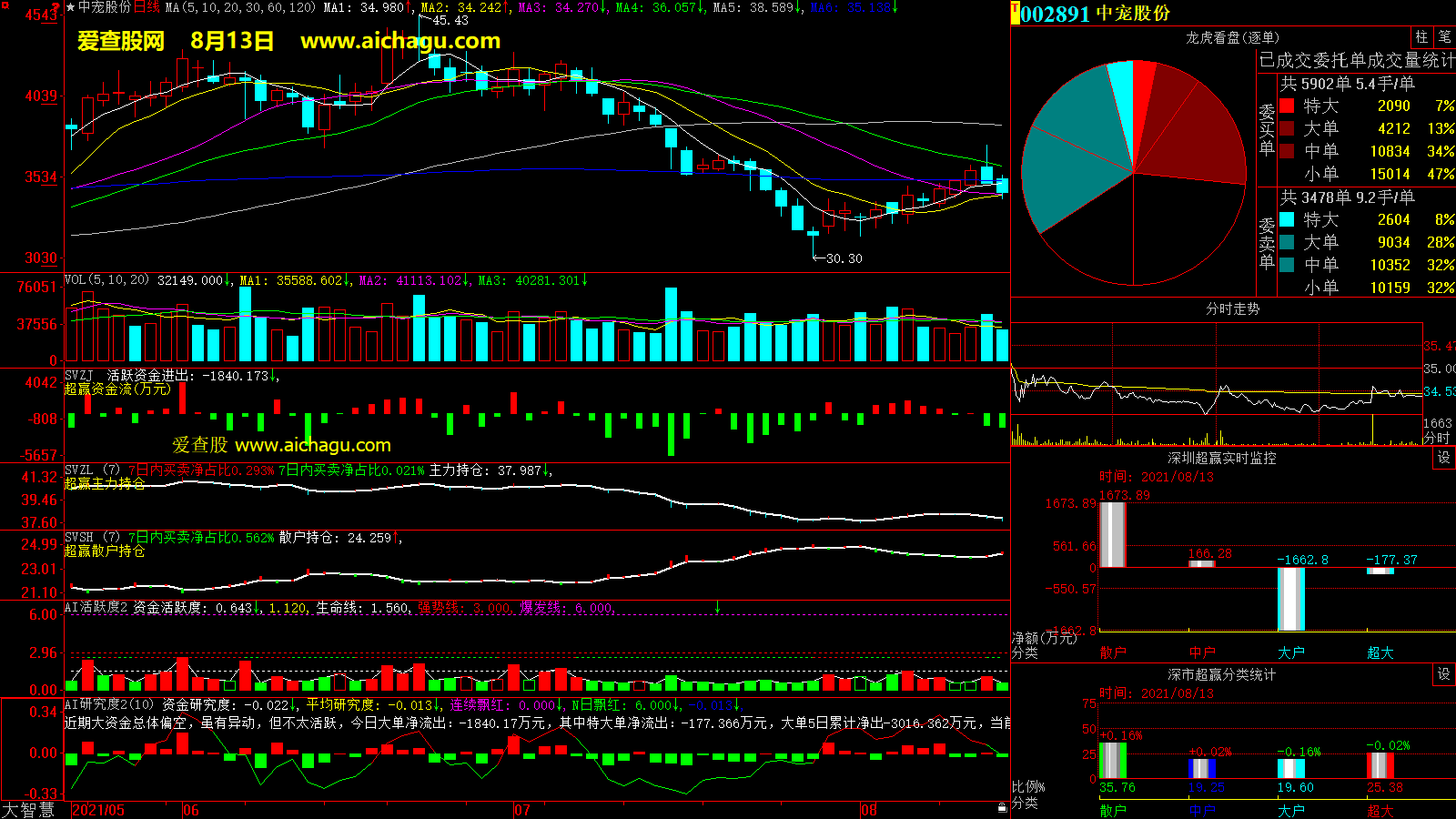Screen dimensions: 1456x819
Task: Select the 07 month timeline marker
Action: pos(521,810)
